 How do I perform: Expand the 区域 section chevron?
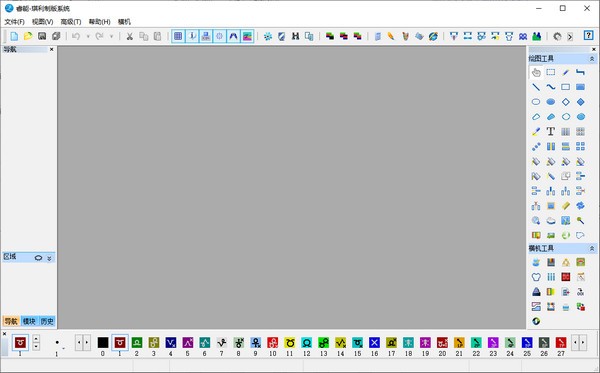pos(49,258)
